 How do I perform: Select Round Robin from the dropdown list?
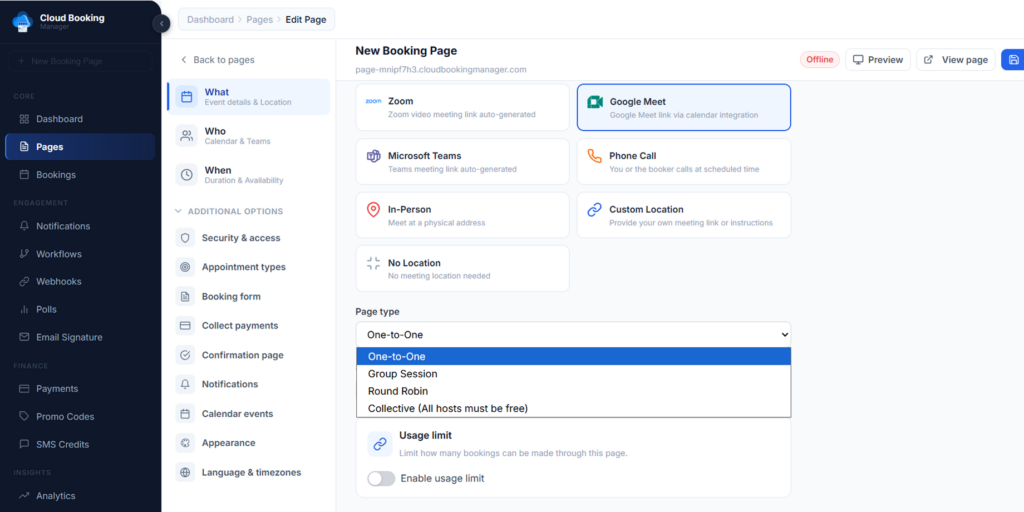coord(398,391)
